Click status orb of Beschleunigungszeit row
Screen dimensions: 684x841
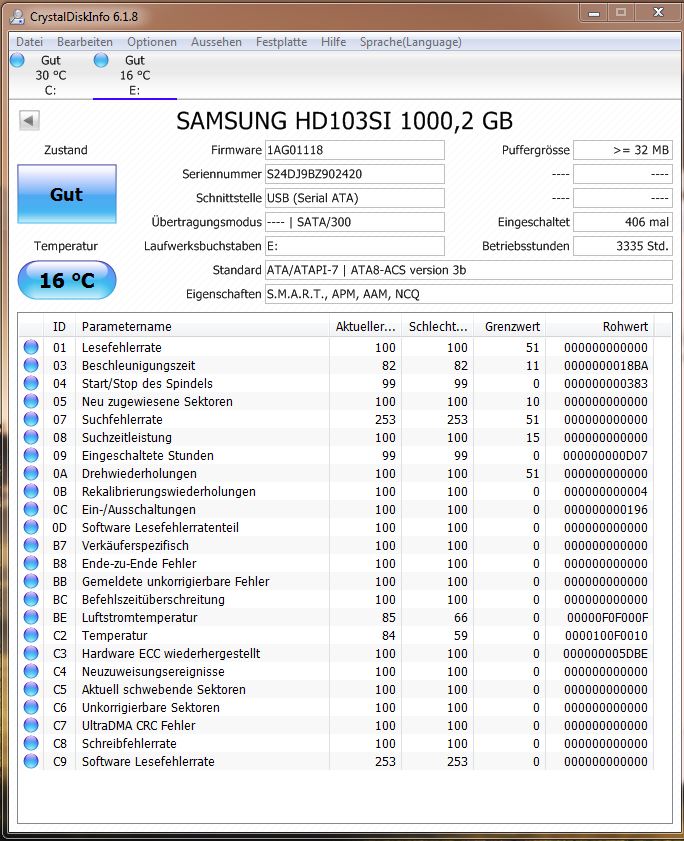(31, 365)
